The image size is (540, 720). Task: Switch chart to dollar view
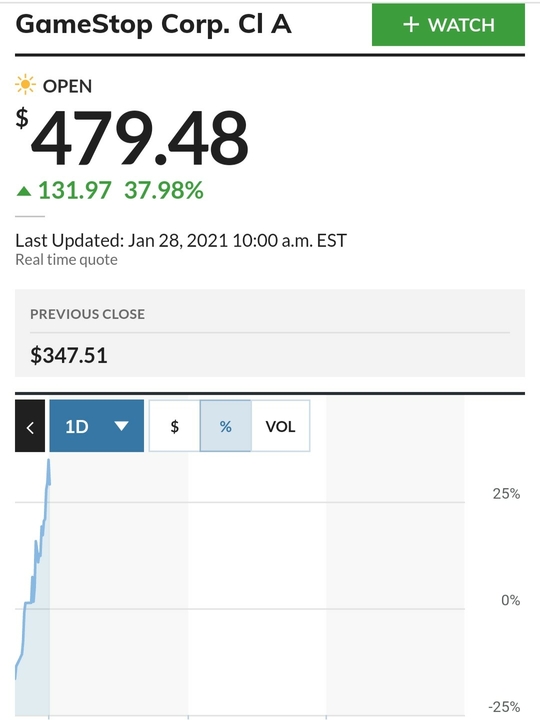[174, 426]
